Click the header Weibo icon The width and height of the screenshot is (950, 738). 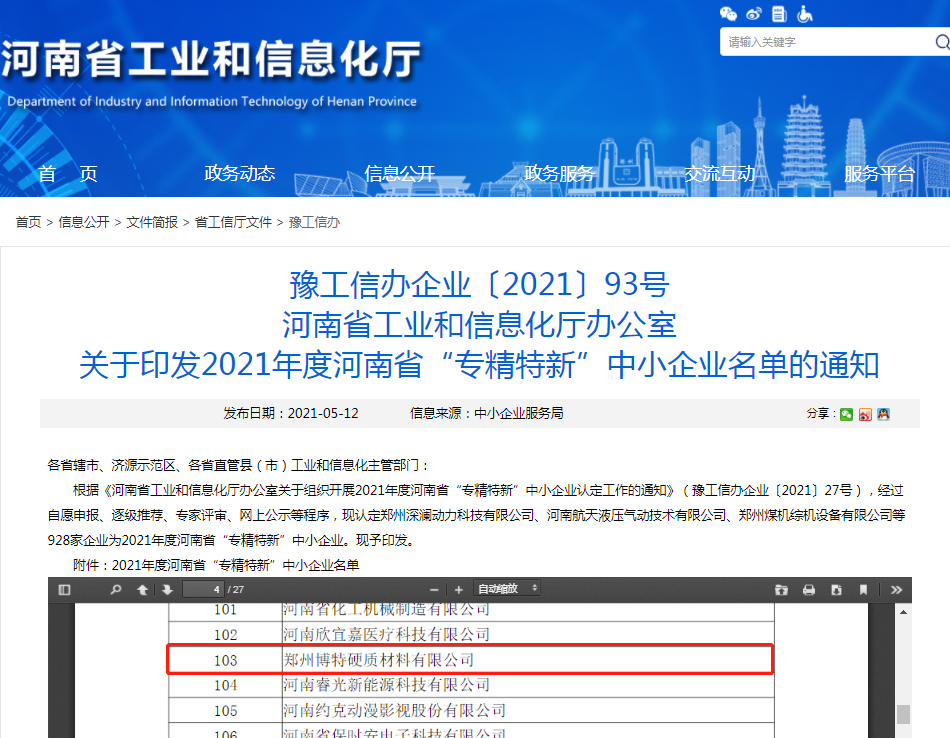pos(754,14)
